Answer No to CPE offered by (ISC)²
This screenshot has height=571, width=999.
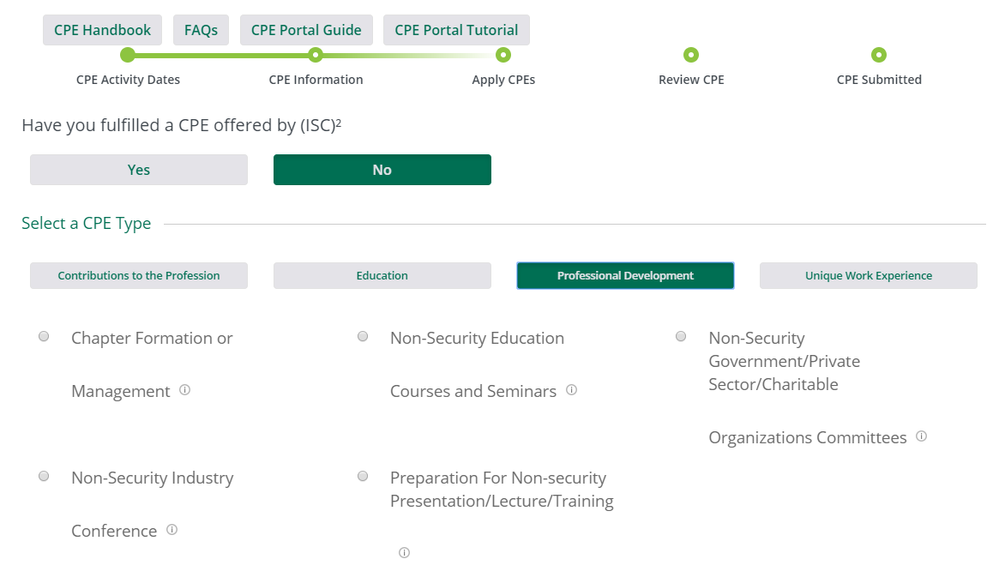pyautogui.click(x=382, y=170)
